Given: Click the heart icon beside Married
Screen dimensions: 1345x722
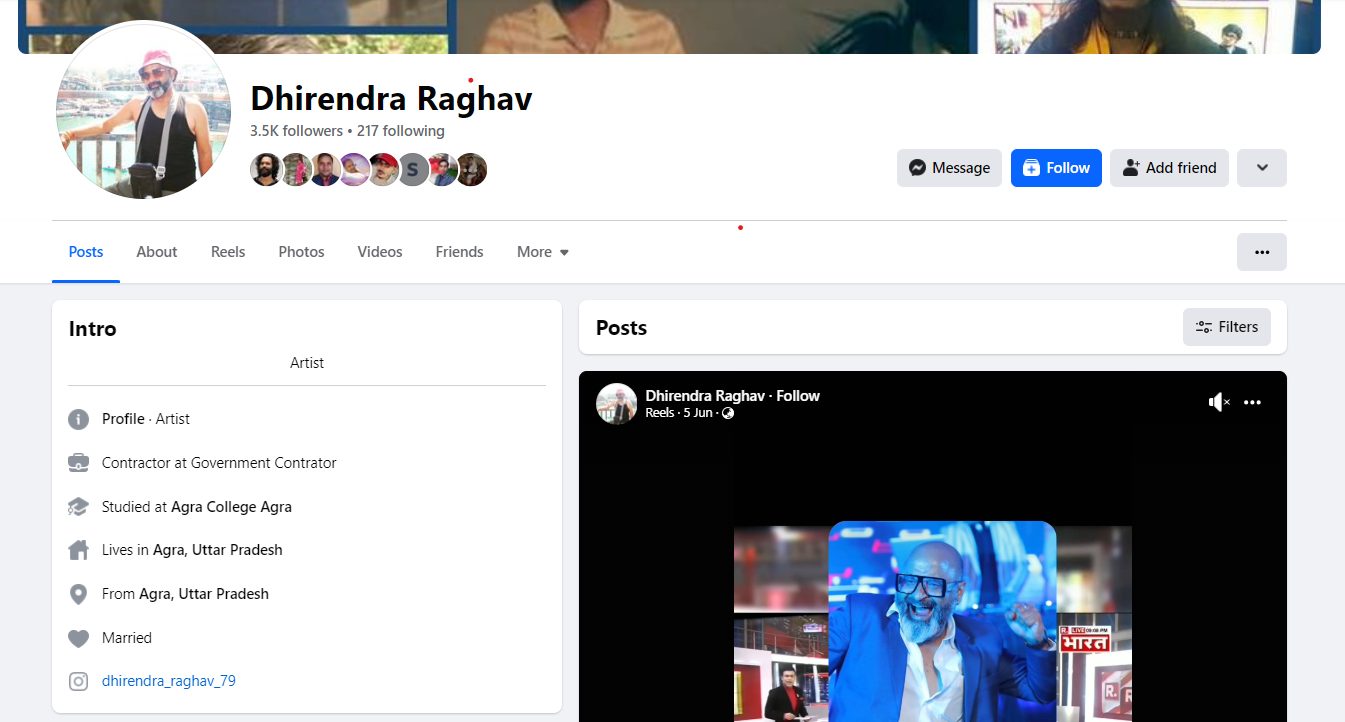Looking at the screenshot, I should [x=78, y=638].
